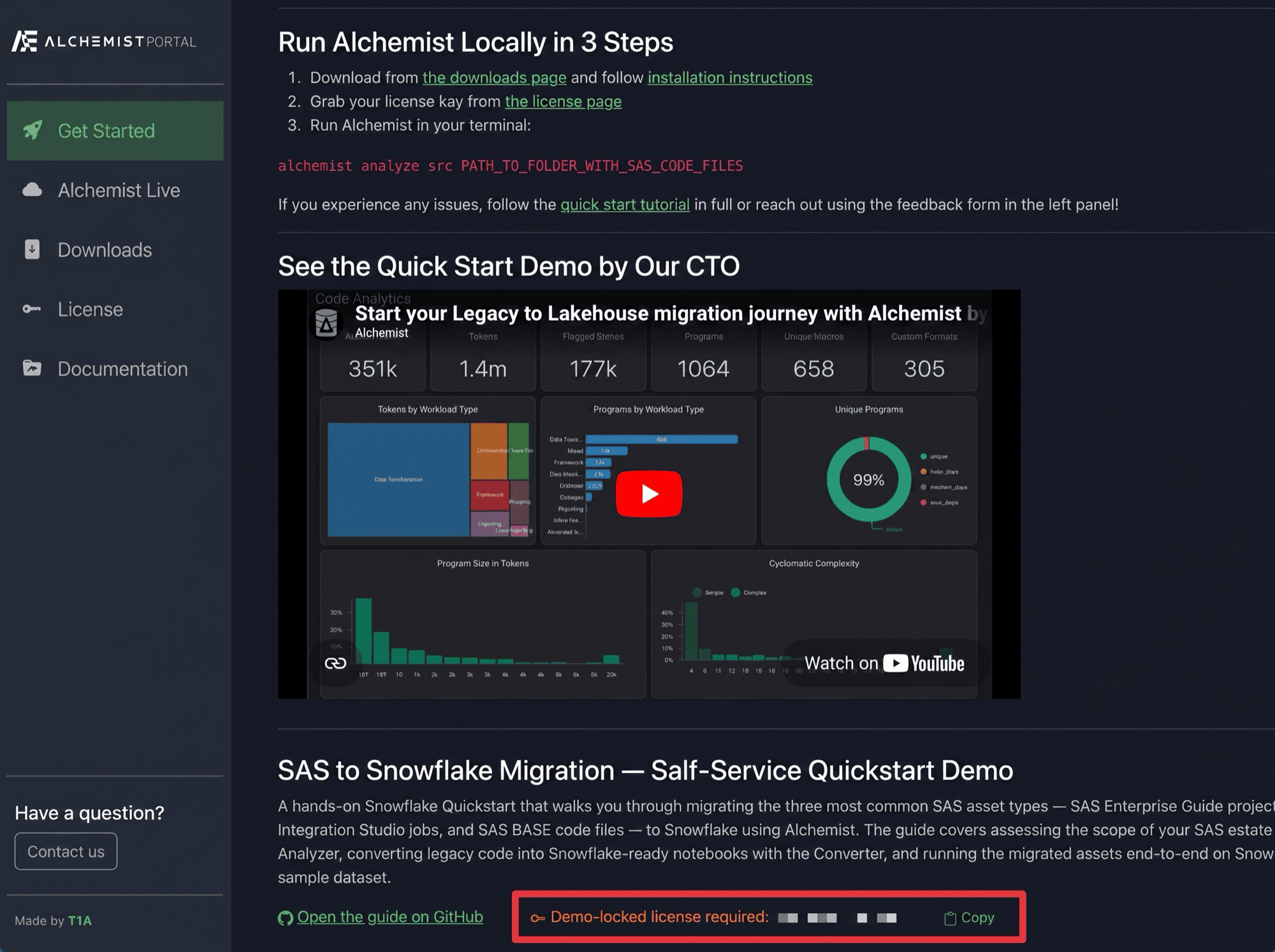Follow the license page link
Viewport: 1275px width, 952px height.
563,101
